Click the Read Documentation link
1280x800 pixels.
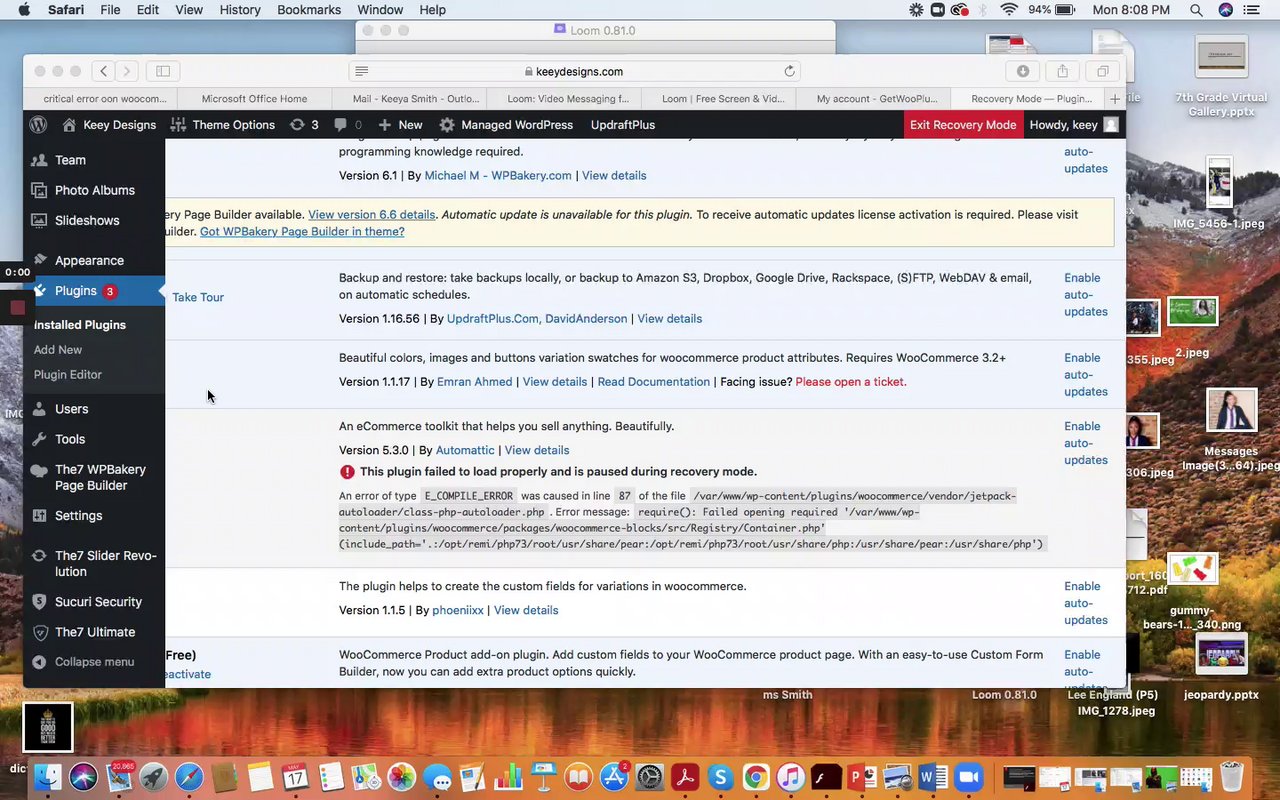pos(654,382)
